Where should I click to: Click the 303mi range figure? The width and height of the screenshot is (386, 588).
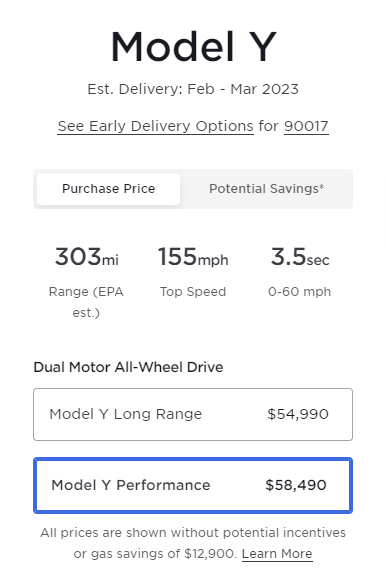tap(87, 257)
